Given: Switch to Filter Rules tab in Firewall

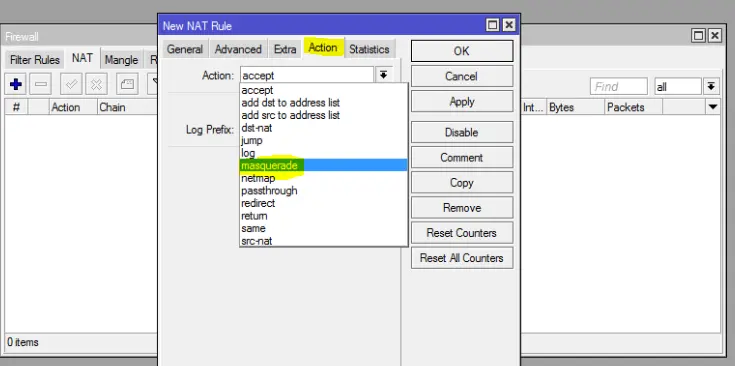Looking at the screenshot, I should pos(35,60).
